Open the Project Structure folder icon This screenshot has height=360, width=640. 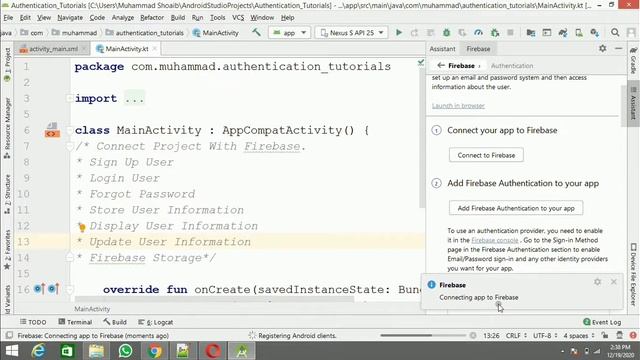coord(531,33)
